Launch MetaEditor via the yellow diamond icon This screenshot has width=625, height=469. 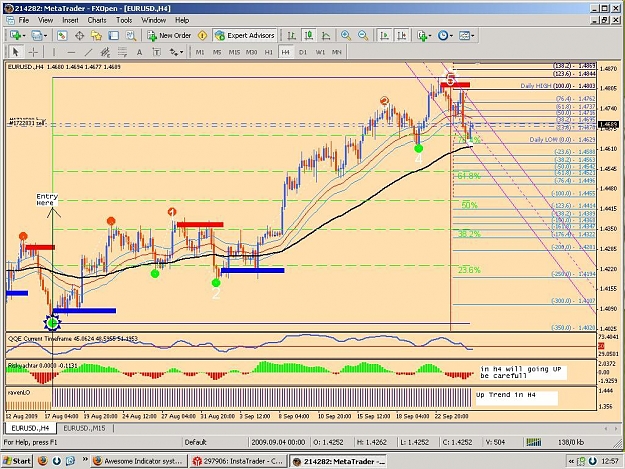(x=202, y=35)
